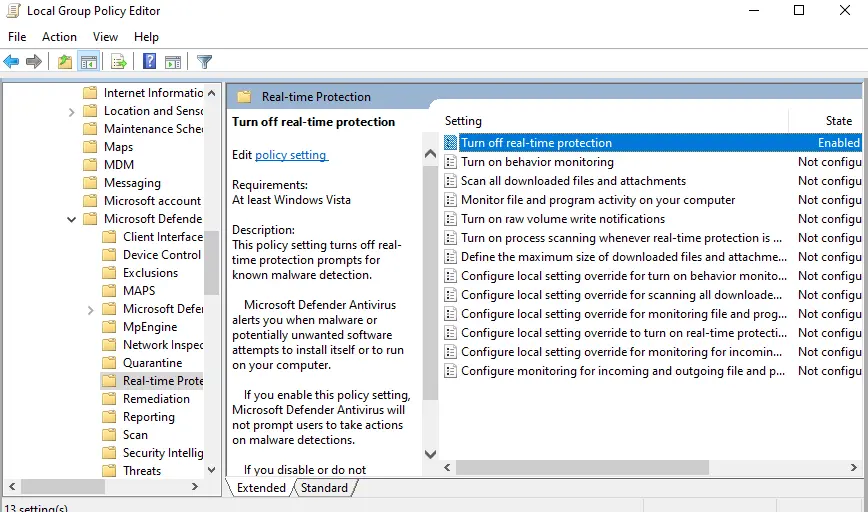Click the Up One Level folder icon

[x=65, y=62]
